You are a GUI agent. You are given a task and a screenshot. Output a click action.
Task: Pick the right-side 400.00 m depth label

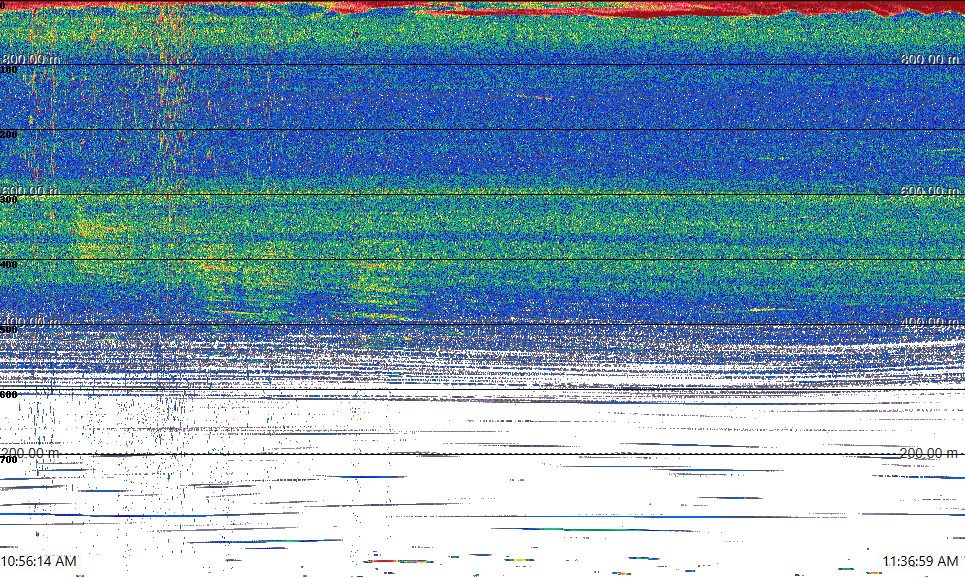(x=930, y=322)
